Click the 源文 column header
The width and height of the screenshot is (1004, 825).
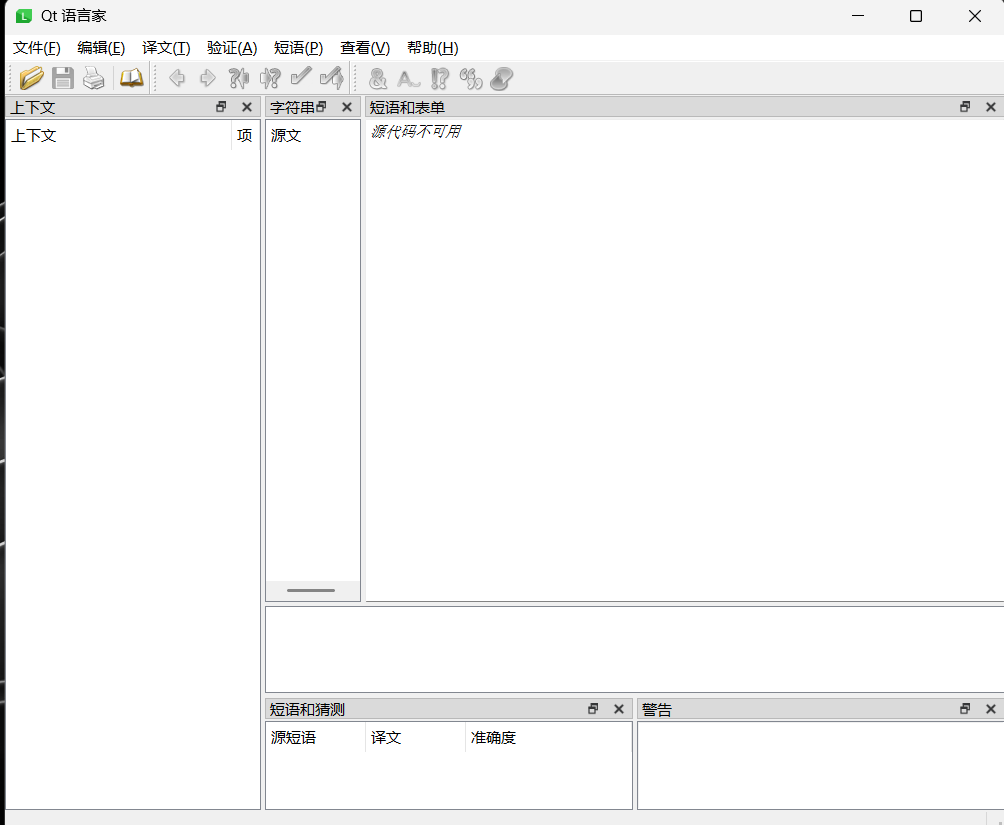[x=312, y=136]
